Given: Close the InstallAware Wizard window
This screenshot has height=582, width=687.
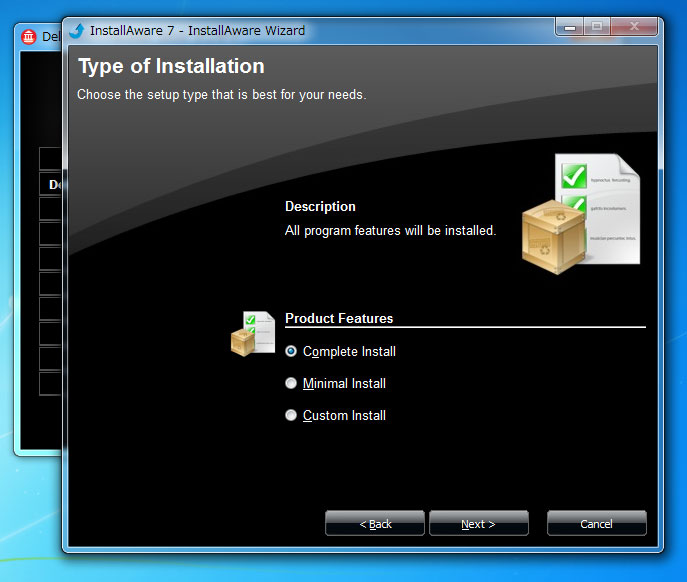Looking at the screenshot, I should tap(634, 27).
